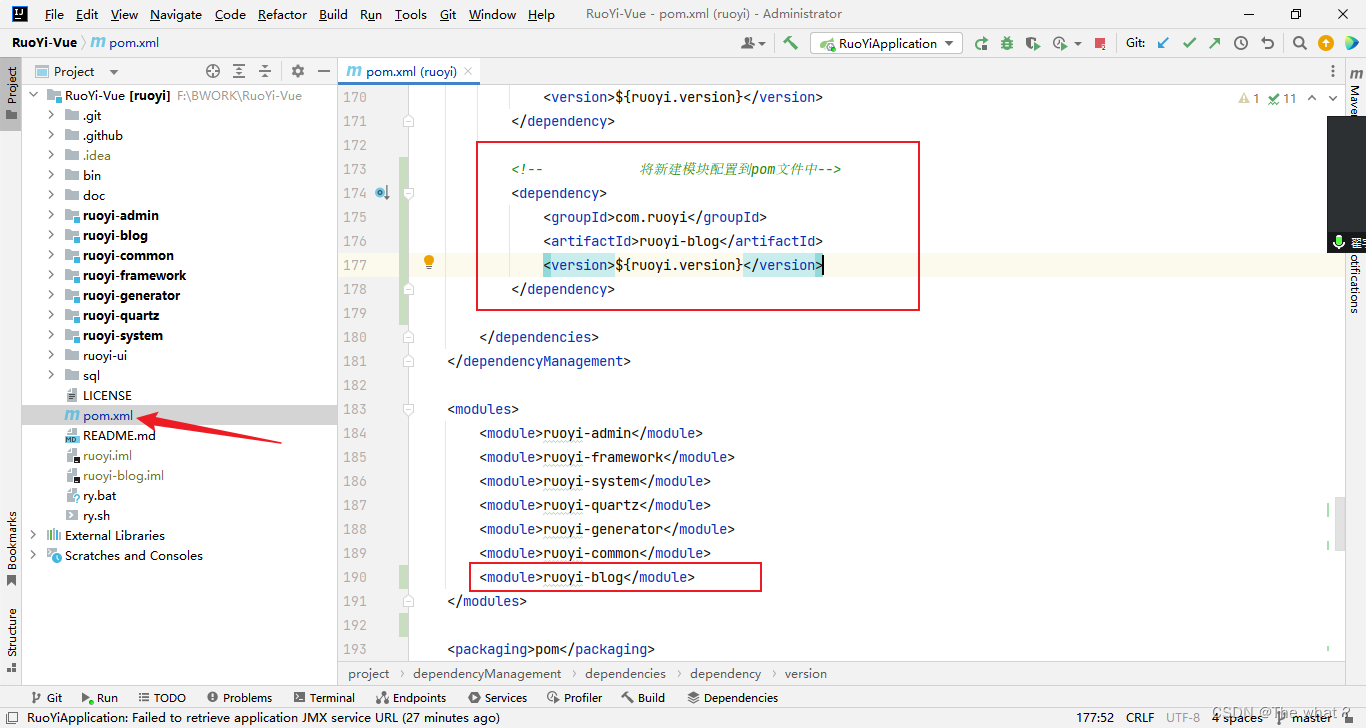Click the green microphone icon at right edge
This screenshot has width=1366, height=728.
[1339, 243]
